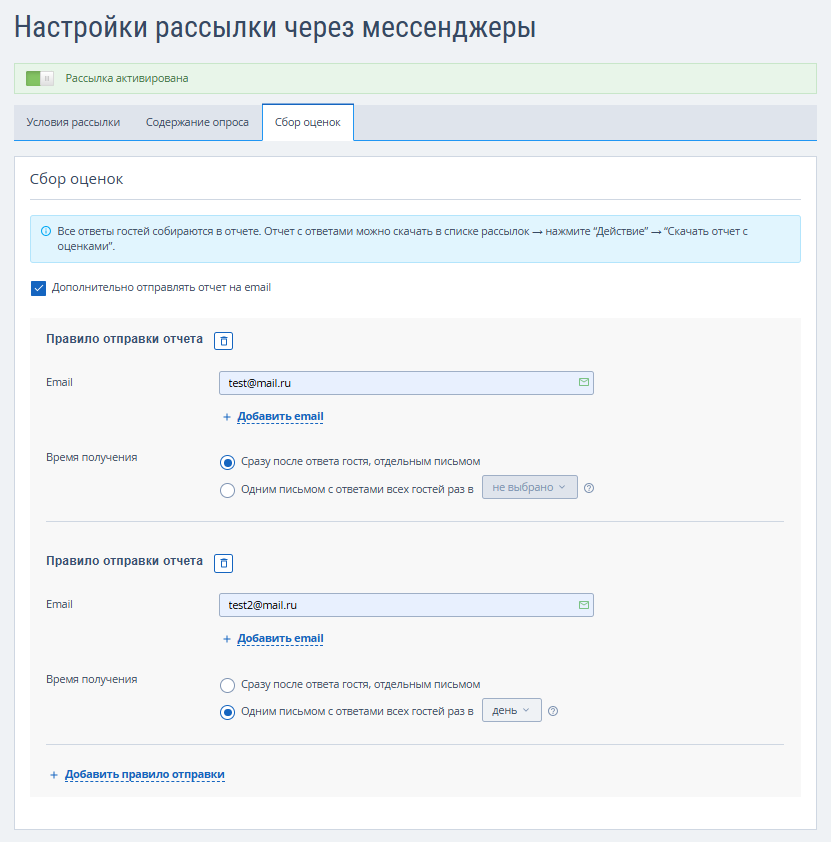Screen dimensions: 831x842
Task: Click envelope icon in test2@mail.ru field
Action: click(584, 605)
